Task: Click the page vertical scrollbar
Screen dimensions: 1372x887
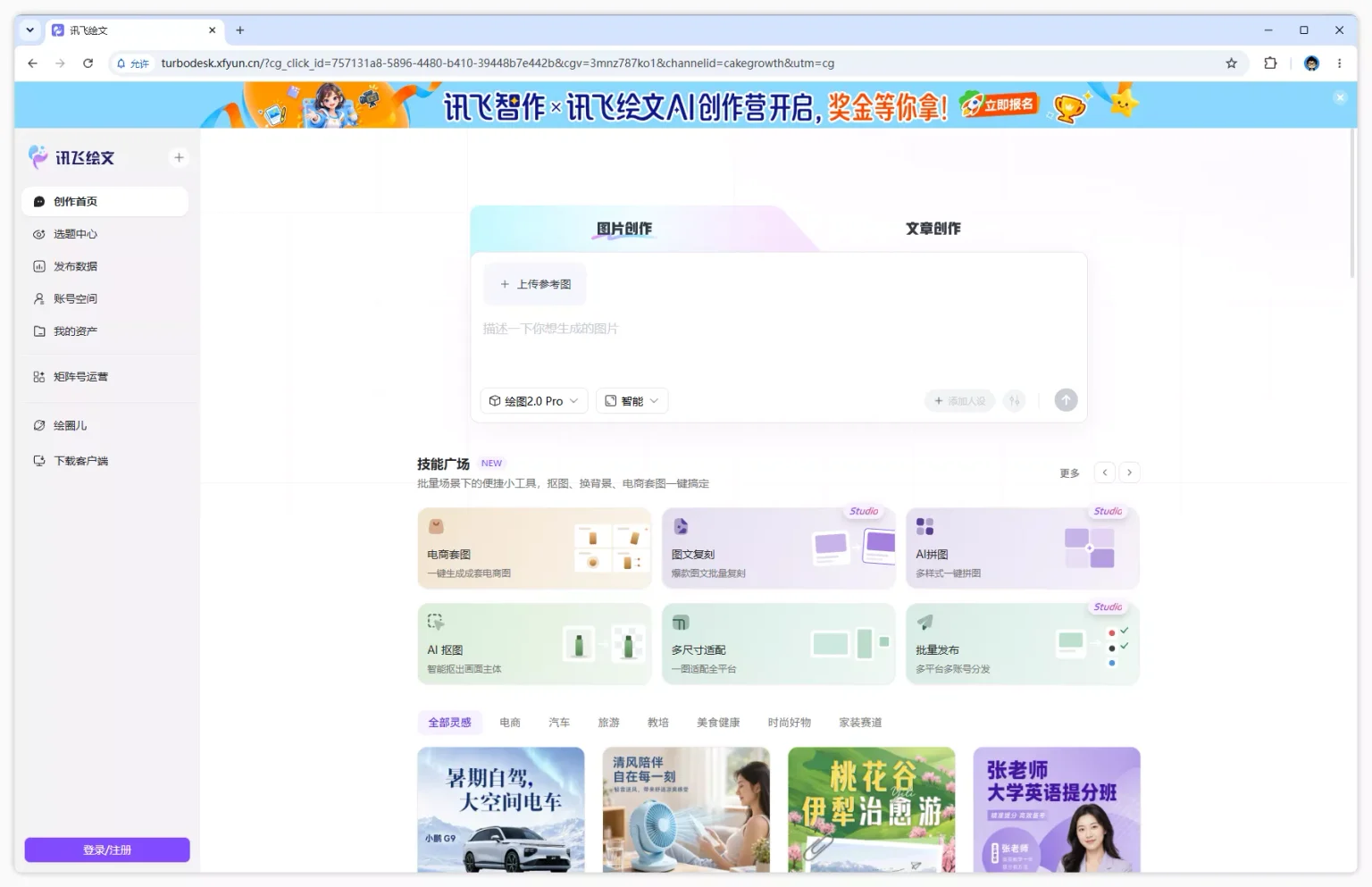Action: 1353,204
